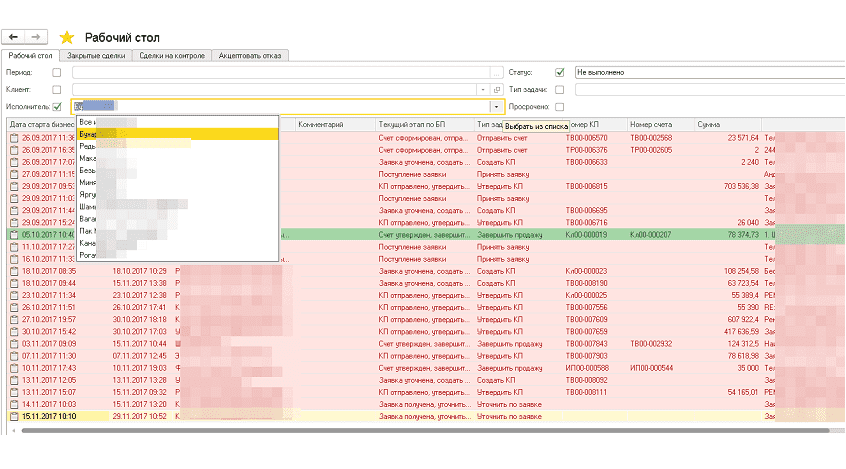846x469 pixels.
Task: Click the task icon of row 26.10.2017 11:51
Action: [x=14, y=307]
